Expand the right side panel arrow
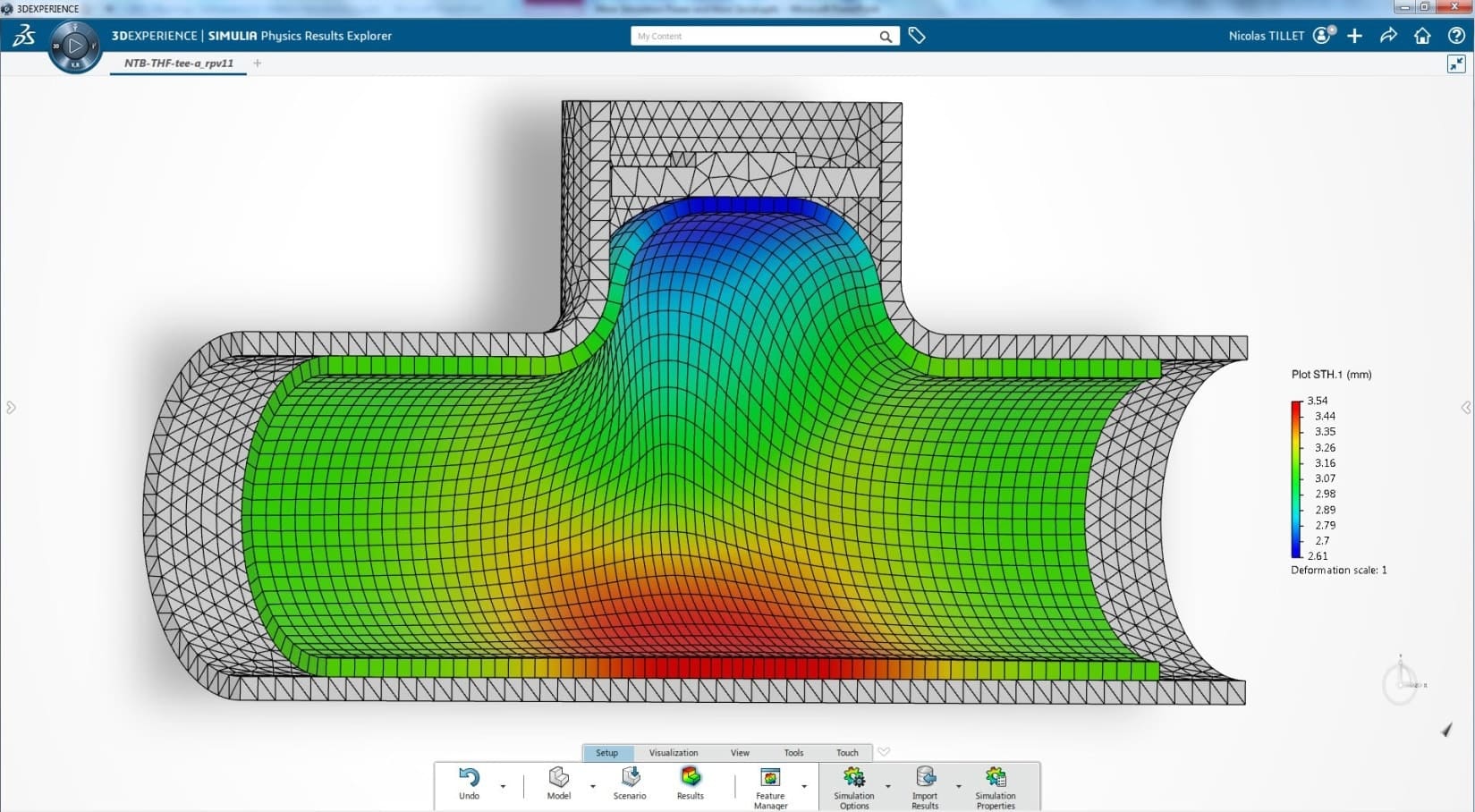Screen dimensions: 1475x812 (x=1466, y=408)
